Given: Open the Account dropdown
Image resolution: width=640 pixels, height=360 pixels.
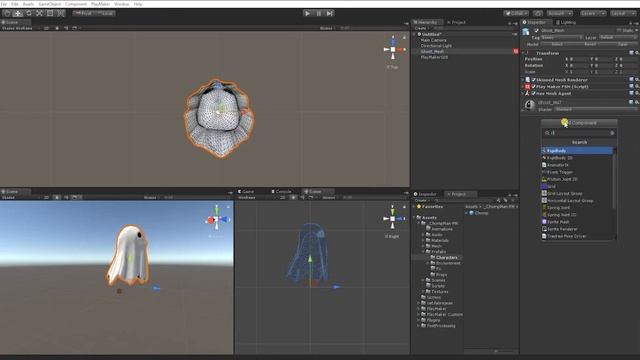Looking at the screenshot, I should (559, 13).
